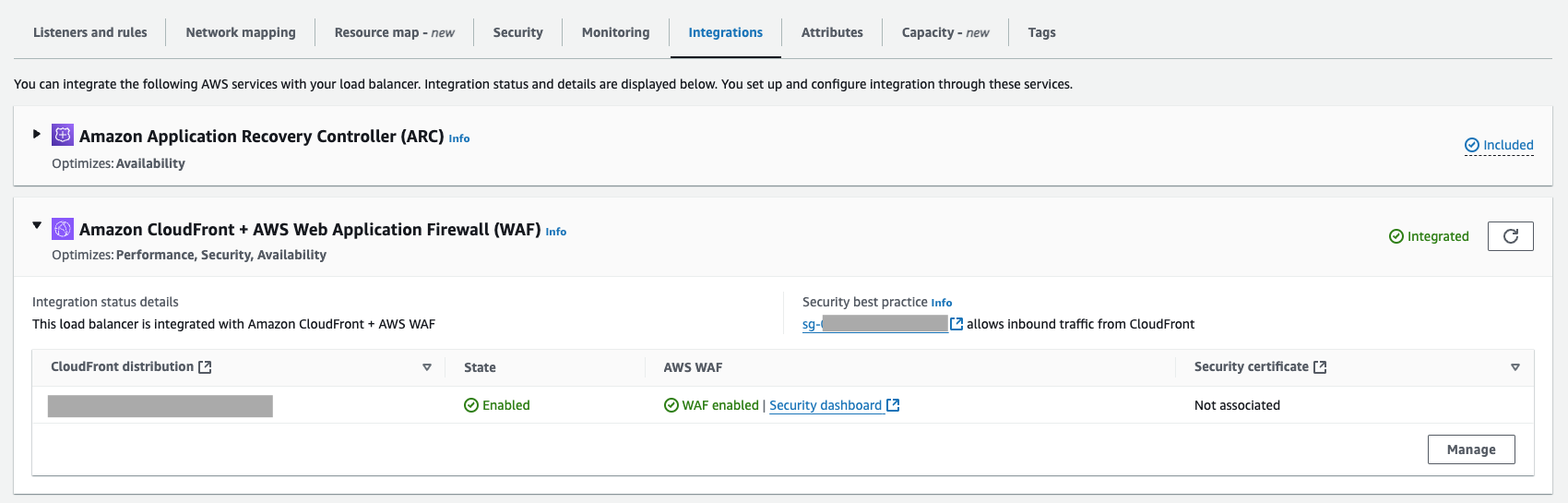This screenshot has width=1568, height=503.
Task: Open Info link next to ARC title
Action: (459, 138)
